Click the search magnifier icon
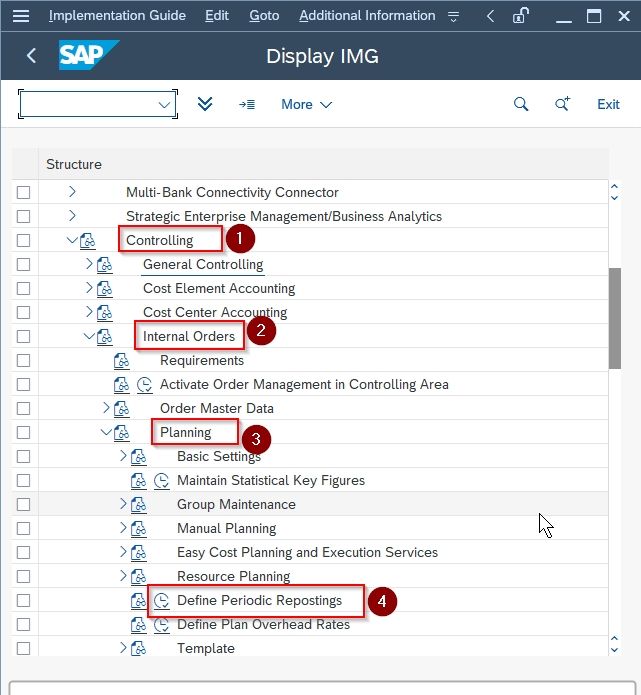The width and height of the screenshot is (641, 695). click(521, 104)
